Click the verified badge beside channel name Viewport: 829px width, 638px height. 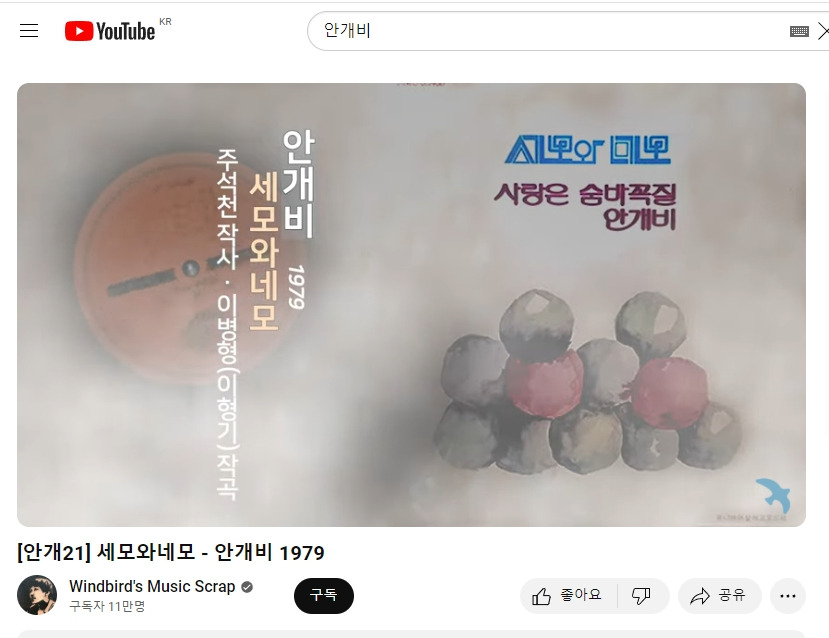[247, 587]
